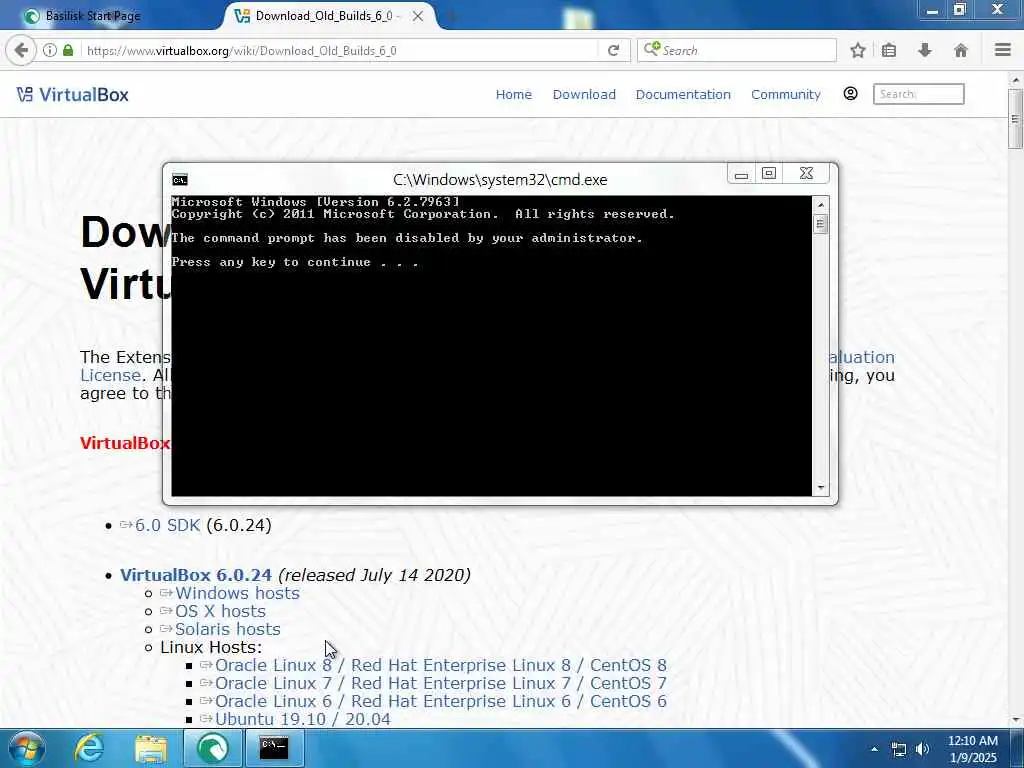Open Oracle Linux 6 / CentOS 6 link
The height and width of the screenshot is (768, 1024).
click(441, 701)
